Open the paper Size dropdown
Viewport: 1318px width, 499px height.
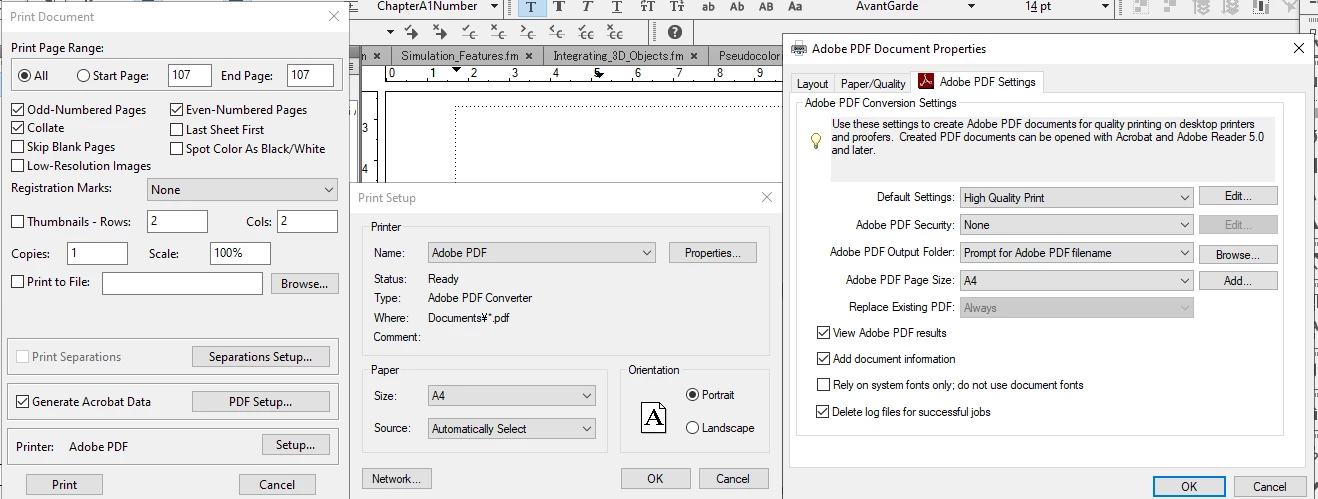512,396
